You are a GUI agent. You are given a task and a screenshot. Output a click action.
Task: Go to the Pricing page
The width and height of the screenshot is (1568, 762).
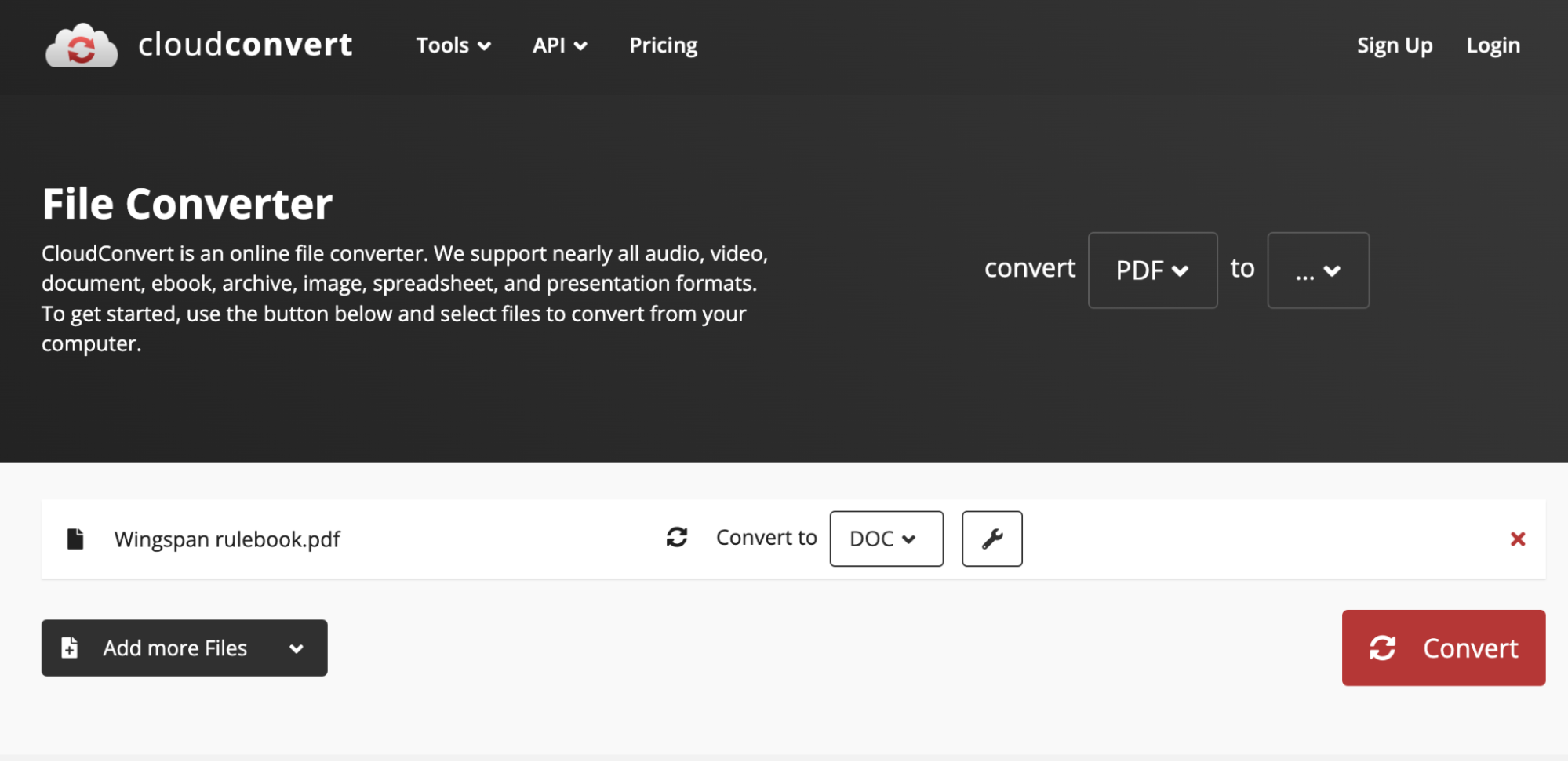[663, 45]
